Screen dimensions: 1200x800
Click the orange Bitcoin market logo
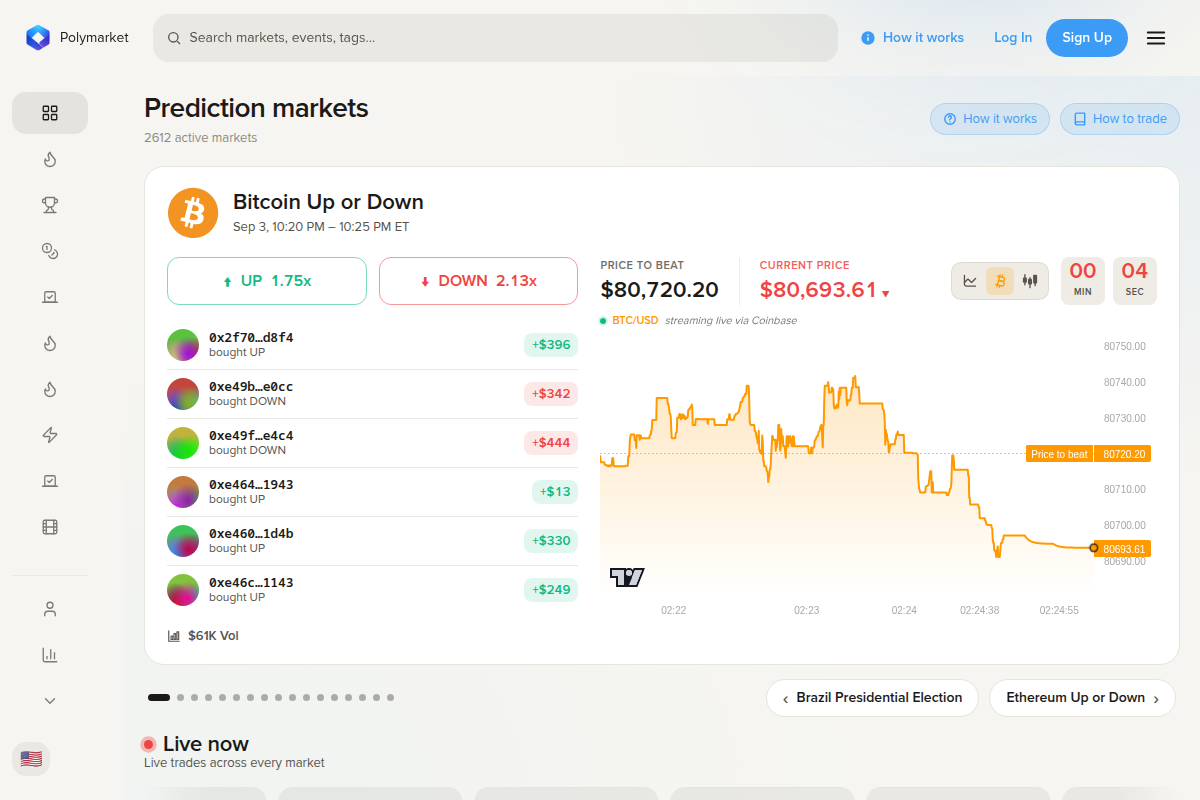click(193, 213)
